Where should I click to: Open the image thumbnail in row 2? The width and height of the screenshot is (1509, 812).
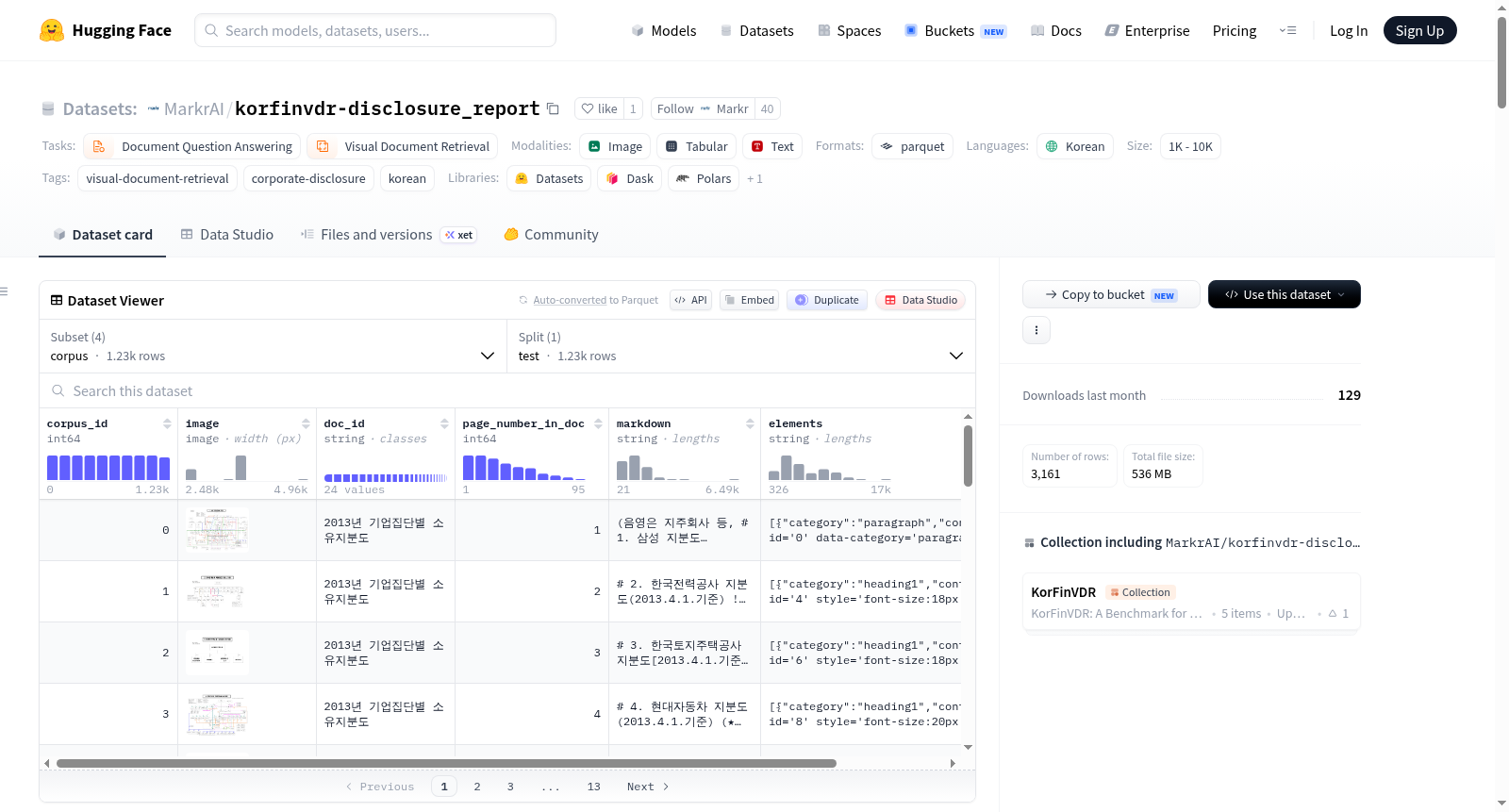click(x=218, y=653)
